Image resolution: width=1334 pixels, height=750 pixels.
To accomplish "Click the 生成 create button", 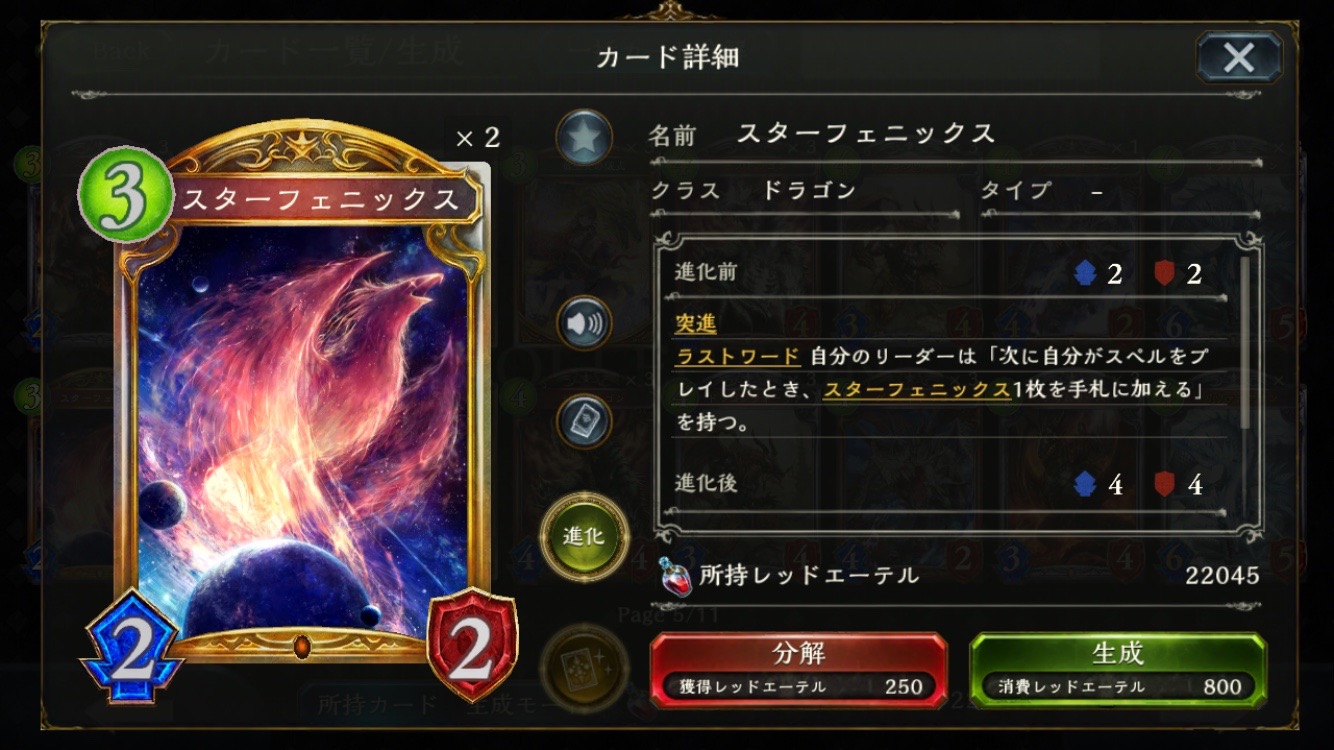I will click(1118, 669).
